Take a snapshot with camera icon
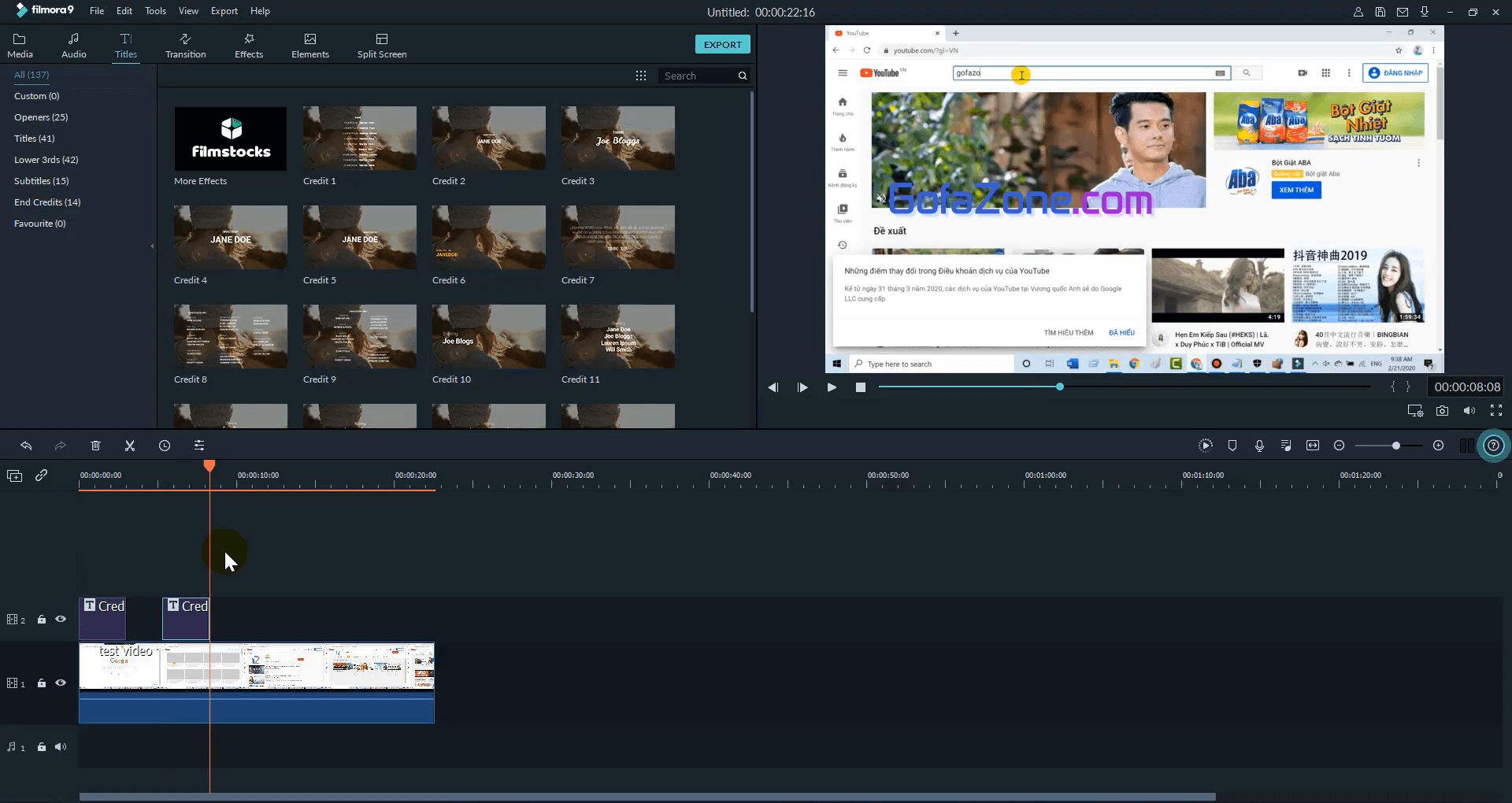Screen dimensions: 1512x803 (1442, 411)
